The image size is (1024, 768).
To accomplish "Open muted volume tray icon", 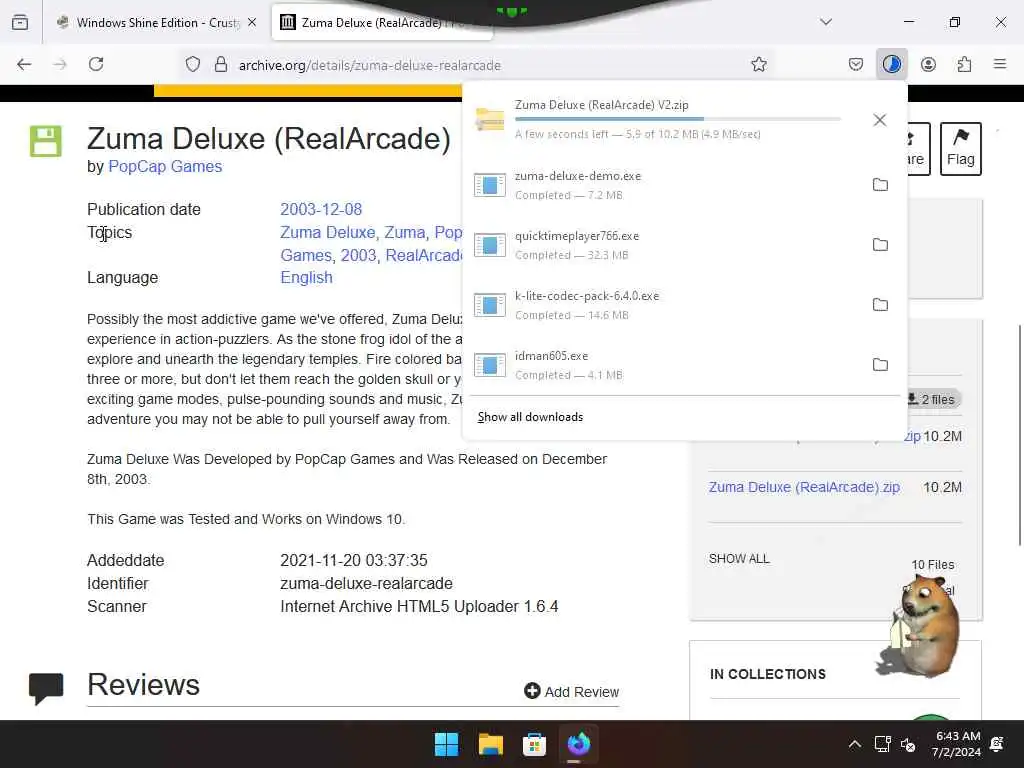I will 908,744.
